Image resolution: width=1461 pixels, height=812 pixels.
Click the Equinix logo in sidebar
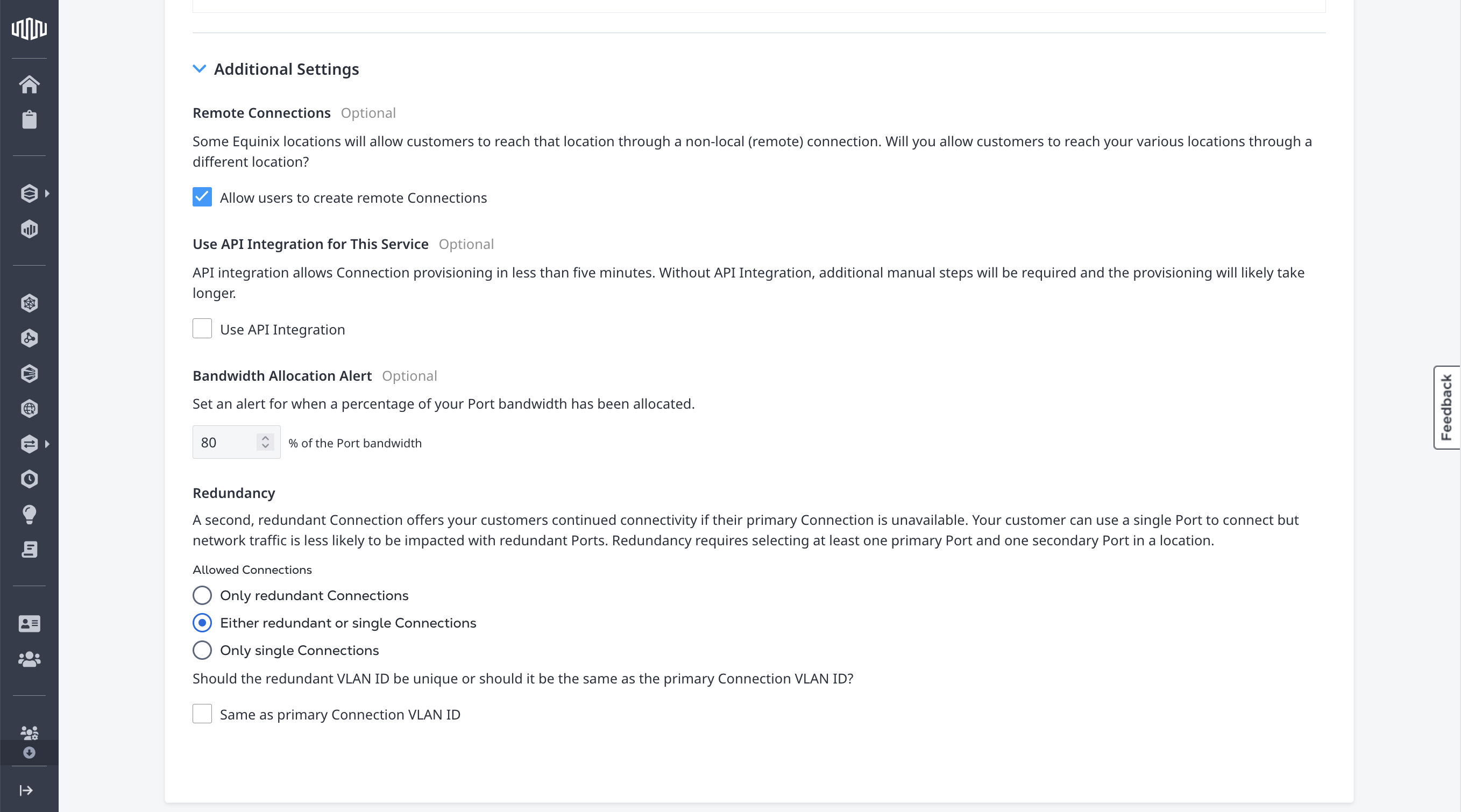click(x=29, y=29)
